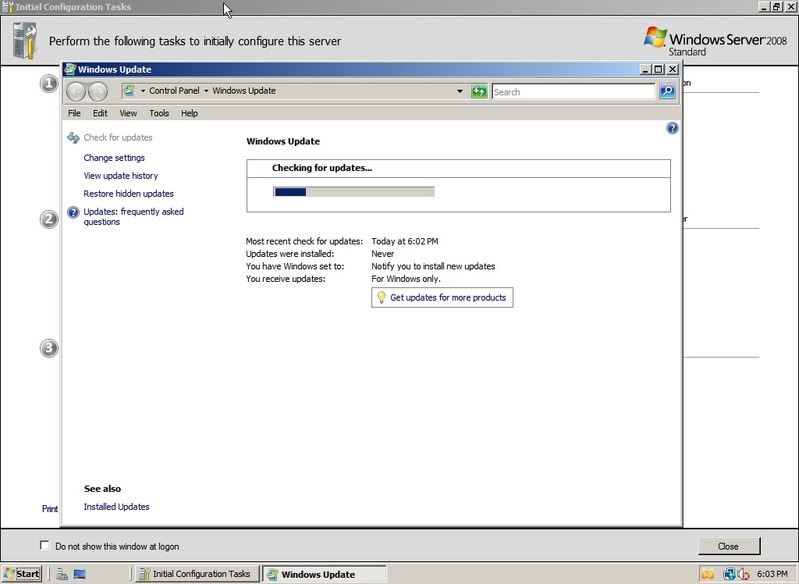799x584 pixels.
Task: Open Server Manager from the quick launch icon
Action: pos(62,574)
